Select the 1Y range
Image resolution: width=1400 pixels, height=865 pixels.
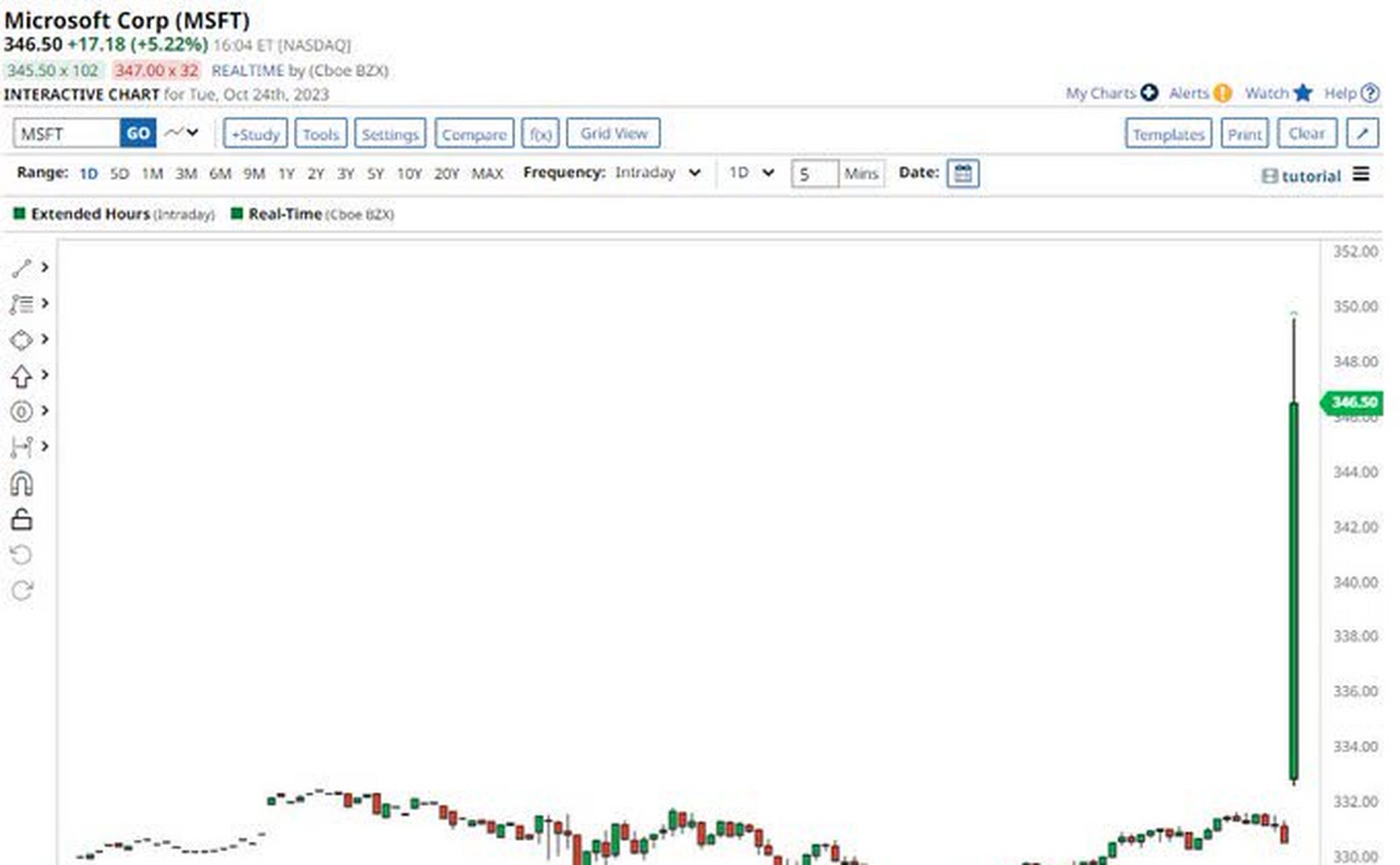[286, 174]
